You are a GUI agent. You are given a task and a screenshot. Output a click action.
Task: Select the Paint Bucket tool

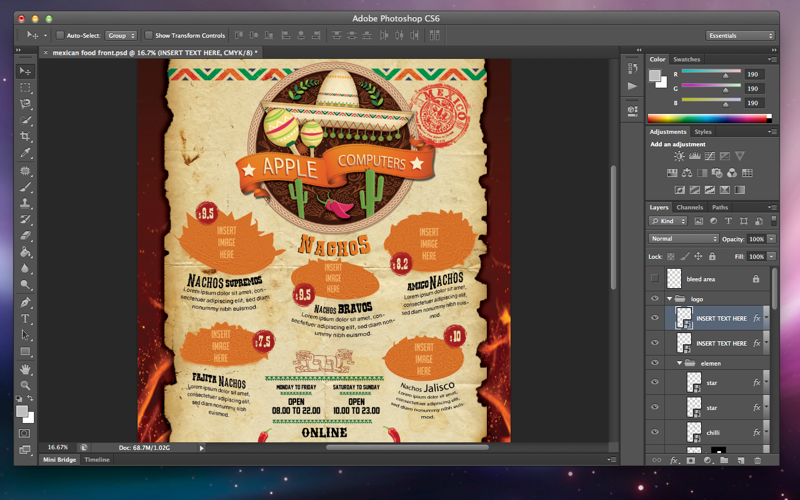24,252
